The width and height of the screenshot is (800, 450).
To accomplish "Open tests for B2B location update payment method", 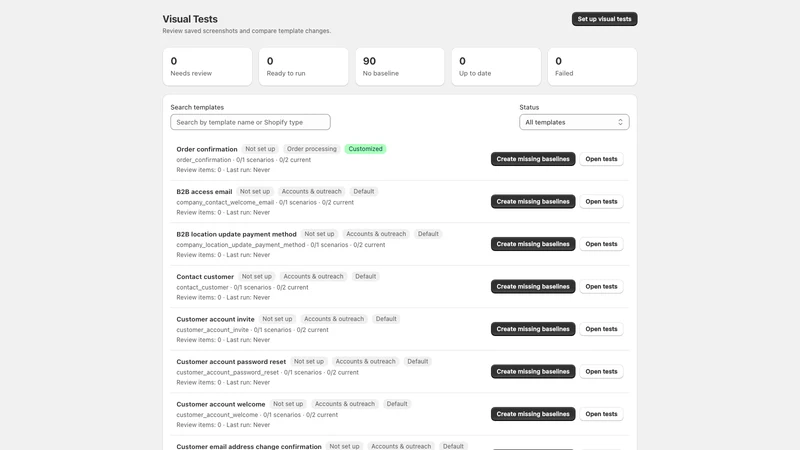I will click(601, 244).
